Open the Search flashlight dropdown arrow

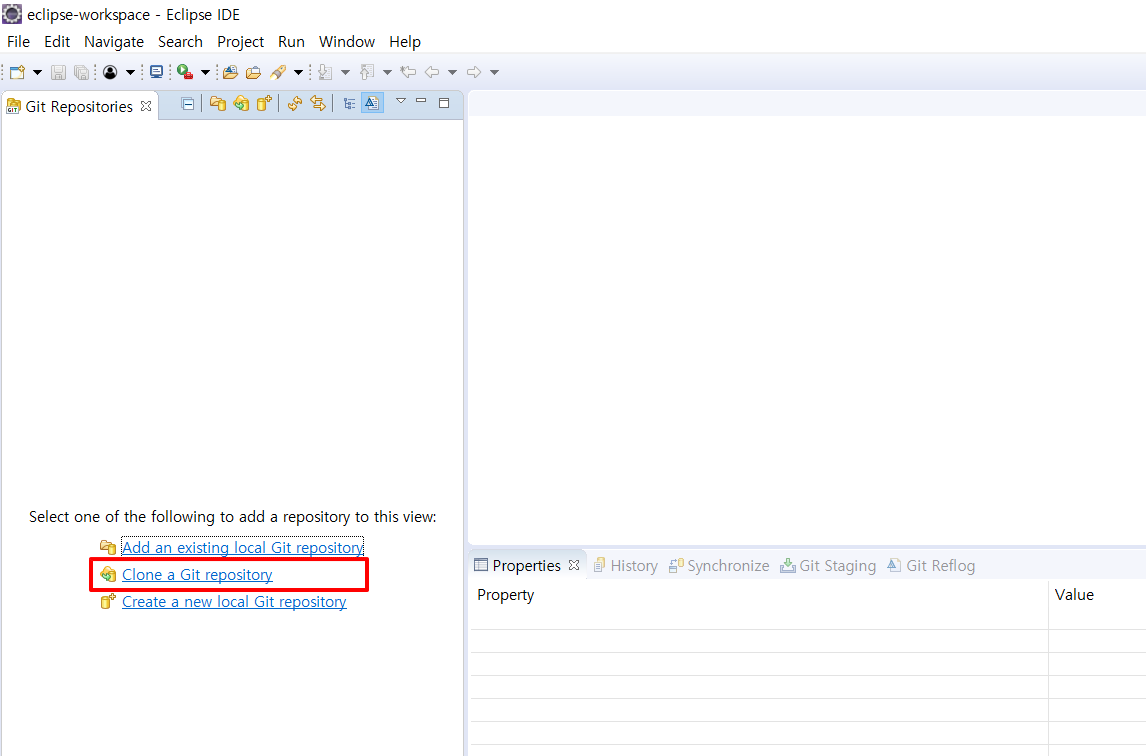[298, 72]
